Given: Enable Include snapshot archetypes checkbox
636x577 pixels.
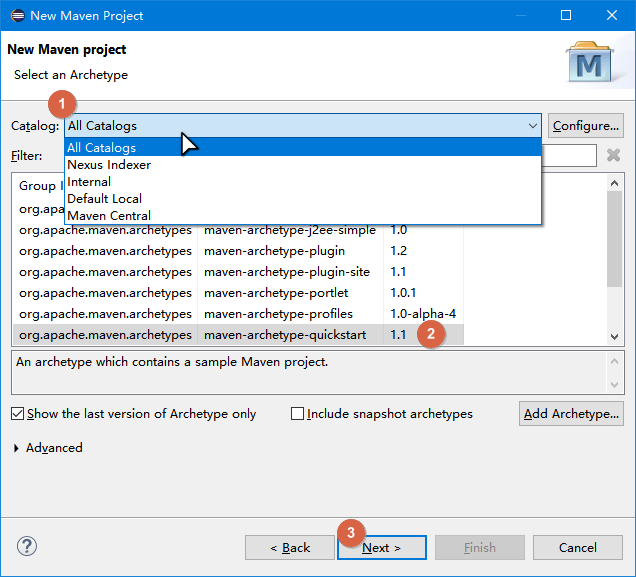Looking at the screenshot, I should [x=297, y=414].
